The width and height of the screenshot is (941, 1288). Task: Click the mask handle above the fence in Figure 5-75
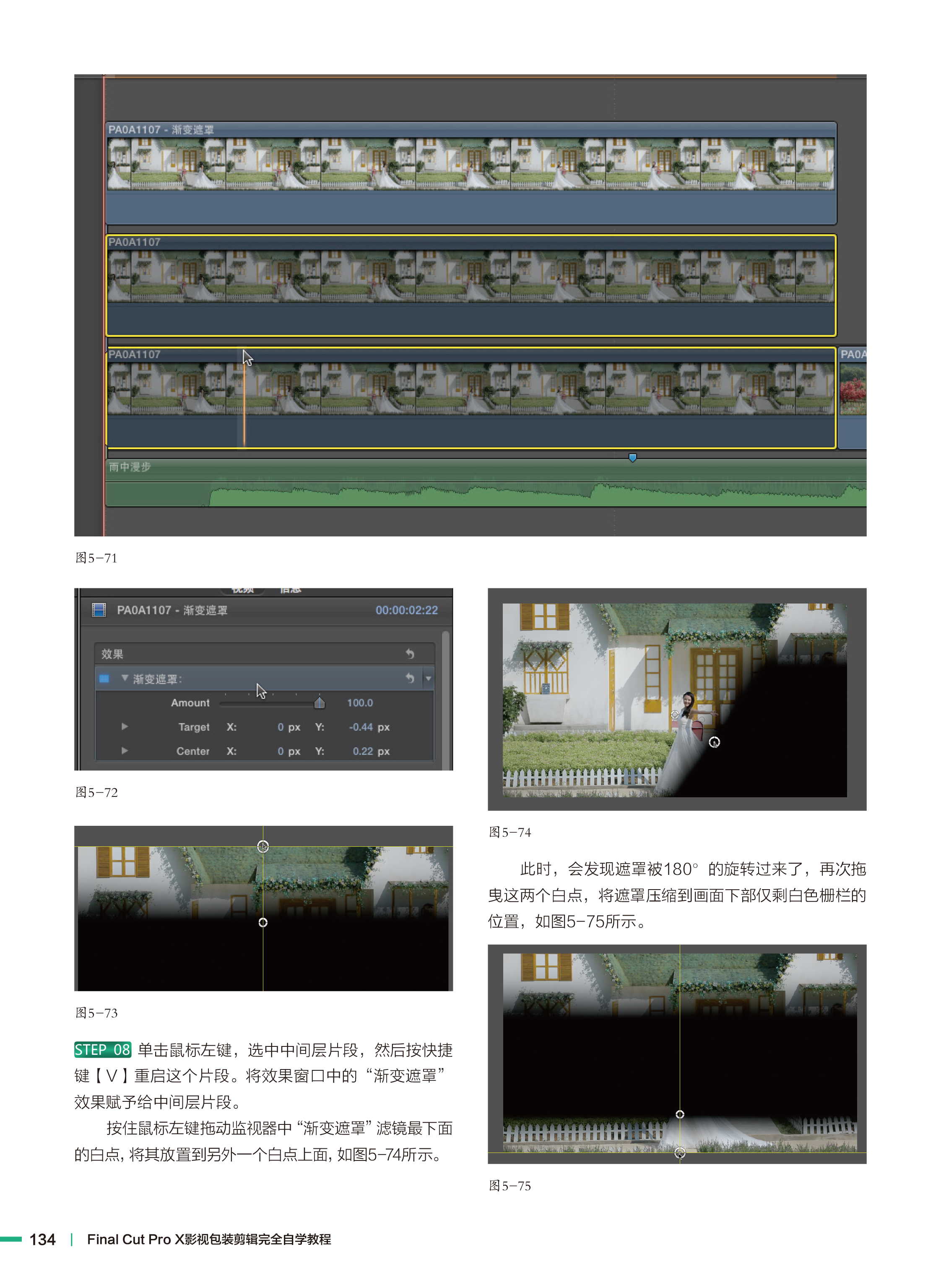[x=680, y=1114]
